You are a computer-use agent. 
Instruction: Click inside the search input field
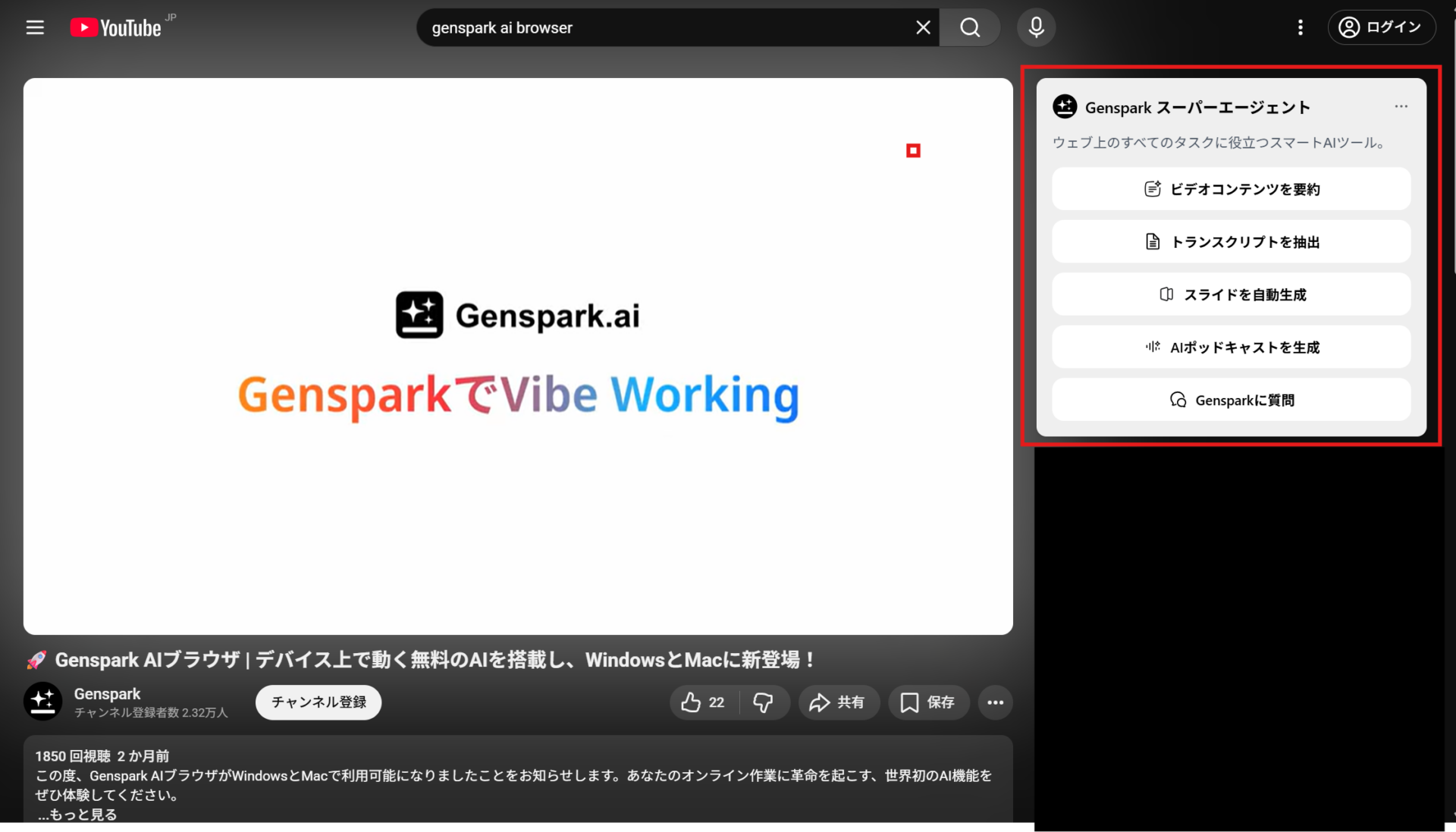tap(667, 27)
